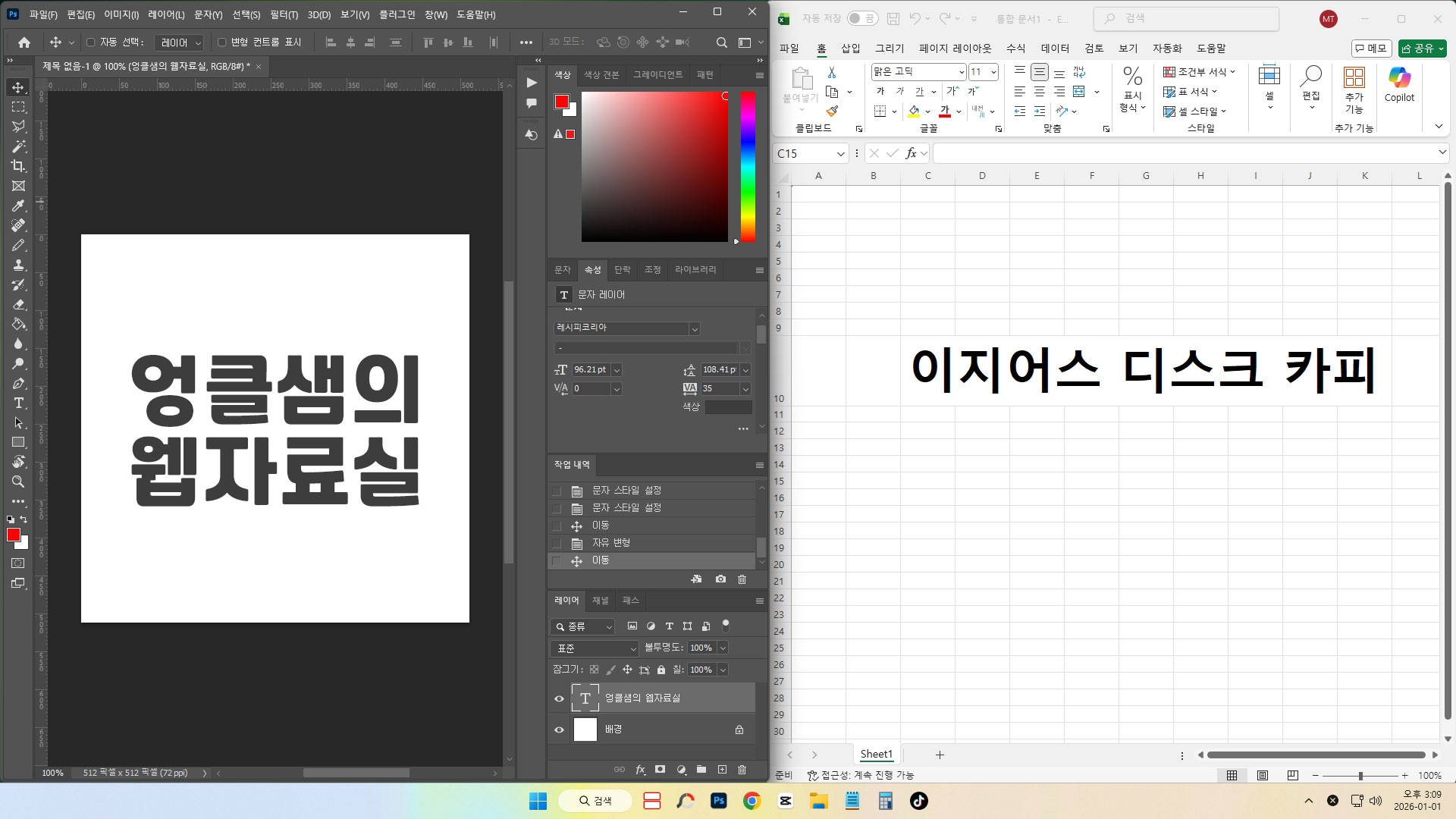Create a new snapshot with the camera icon
Screen dimensions: 1456x819
tap(720, 579)
